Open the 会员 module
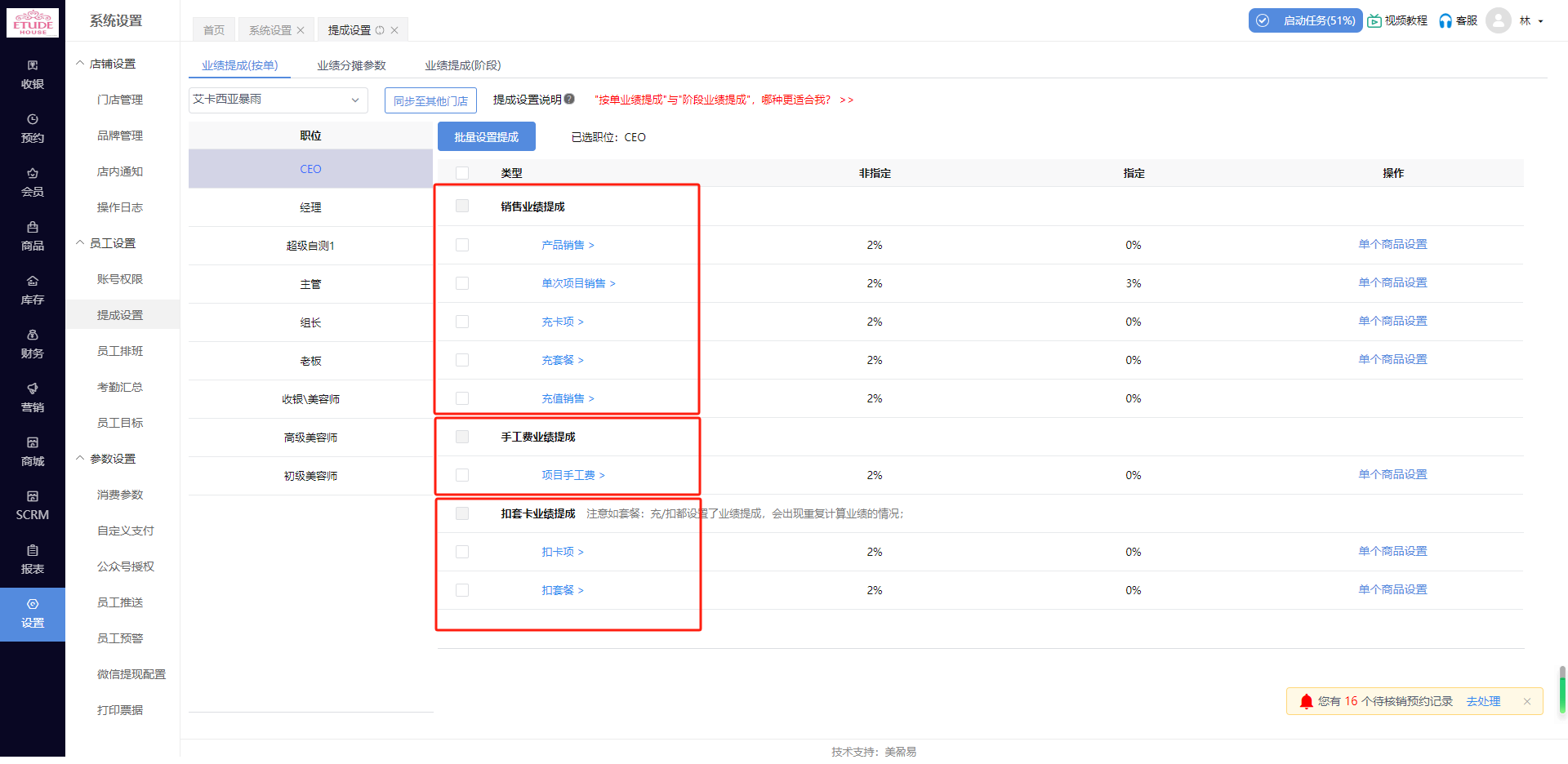 [x=32, y=182]
